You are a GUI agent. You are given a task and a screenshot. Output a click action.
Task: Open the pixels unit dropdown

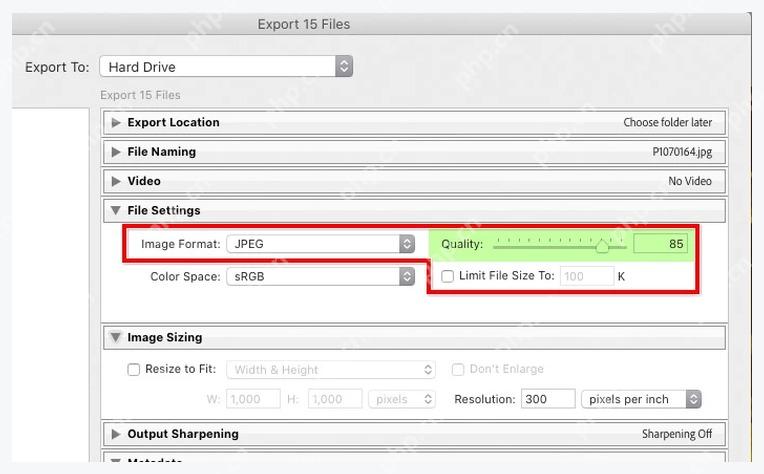pyautogui.click(x=402, y=399)
